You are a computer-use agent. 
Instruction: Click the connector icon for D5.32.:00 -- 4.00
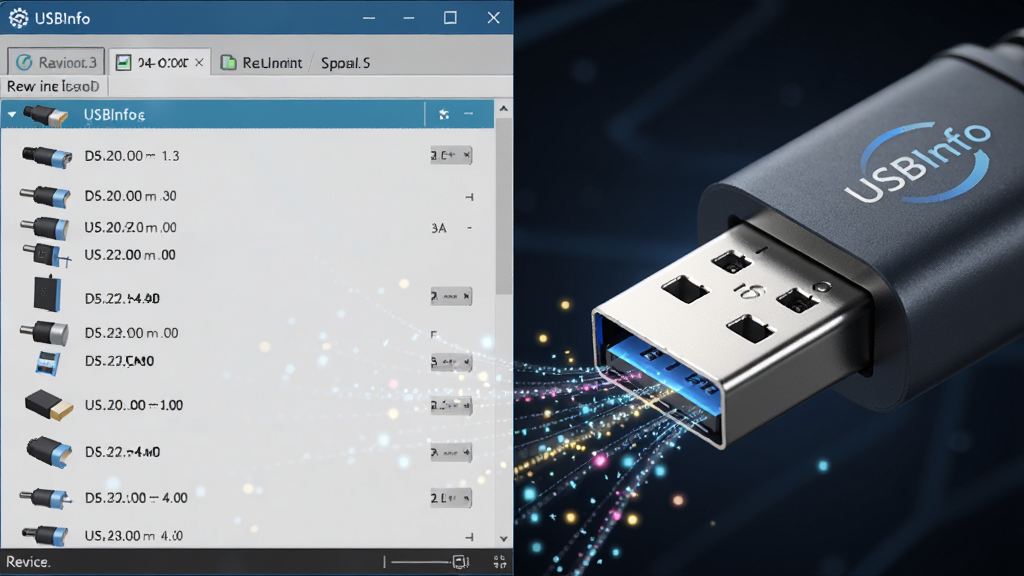point(46,498)
